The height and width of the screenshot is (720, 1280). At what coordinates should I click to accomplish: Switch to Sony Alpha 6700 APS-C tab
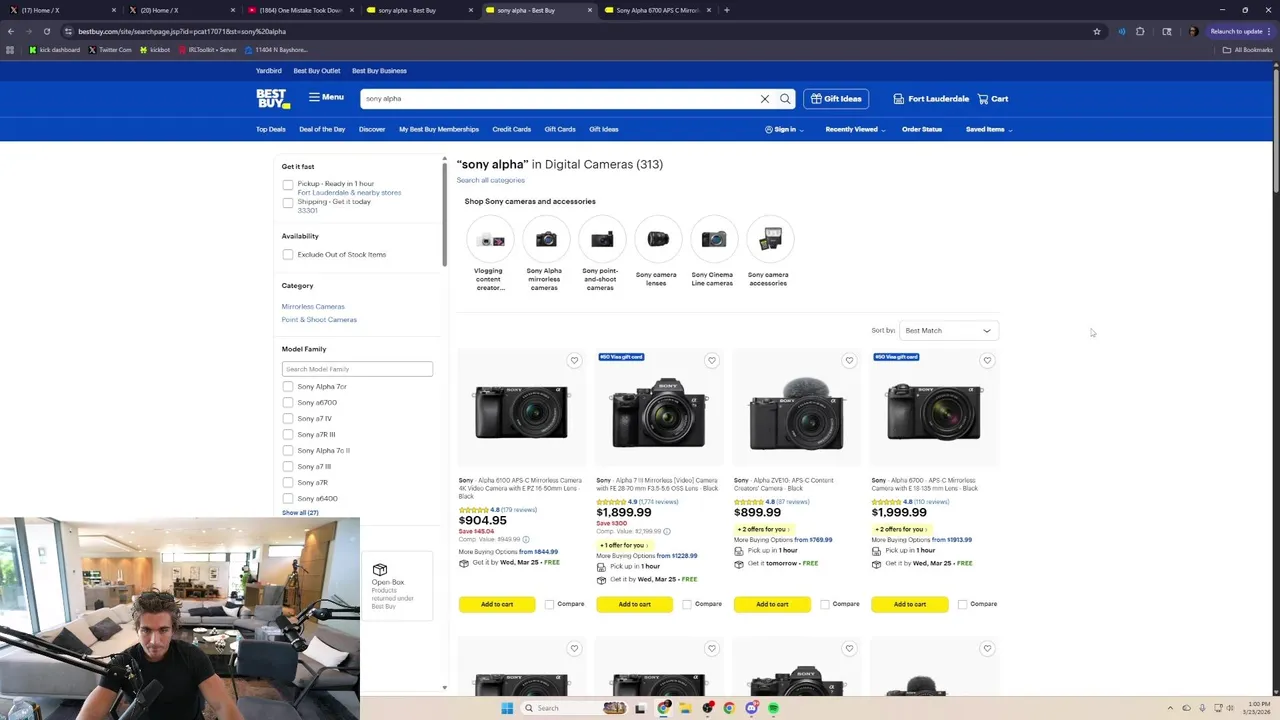(656, 10)
